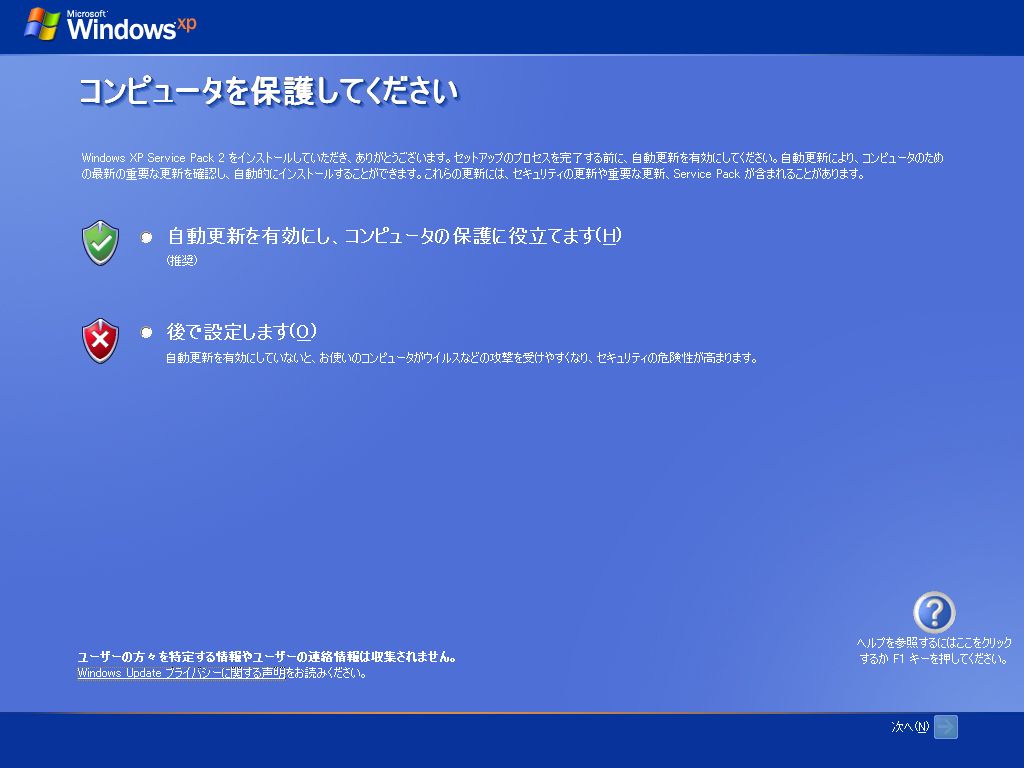1024x768 pixels.
Task: Select the enable automatic updates radio button
Action: [x=146, y=237]
